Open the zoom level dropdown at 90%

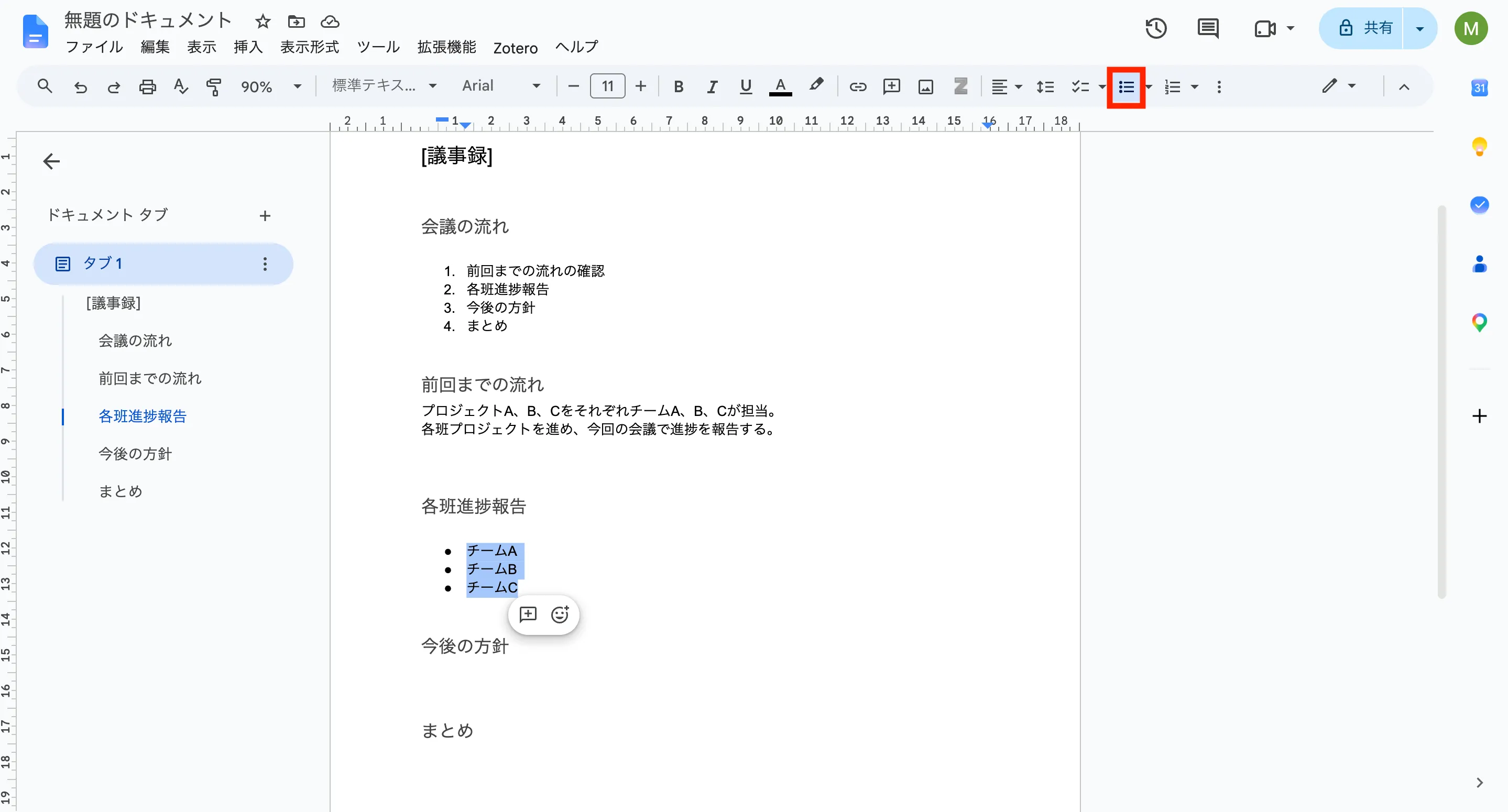point(270,87)
